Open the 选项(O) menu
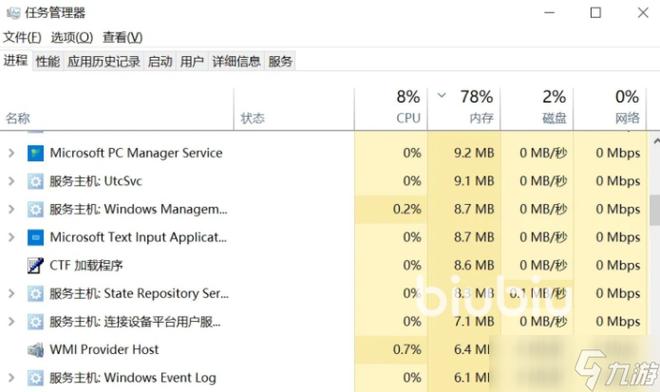660x392 pixels. [x=72, y=37]
